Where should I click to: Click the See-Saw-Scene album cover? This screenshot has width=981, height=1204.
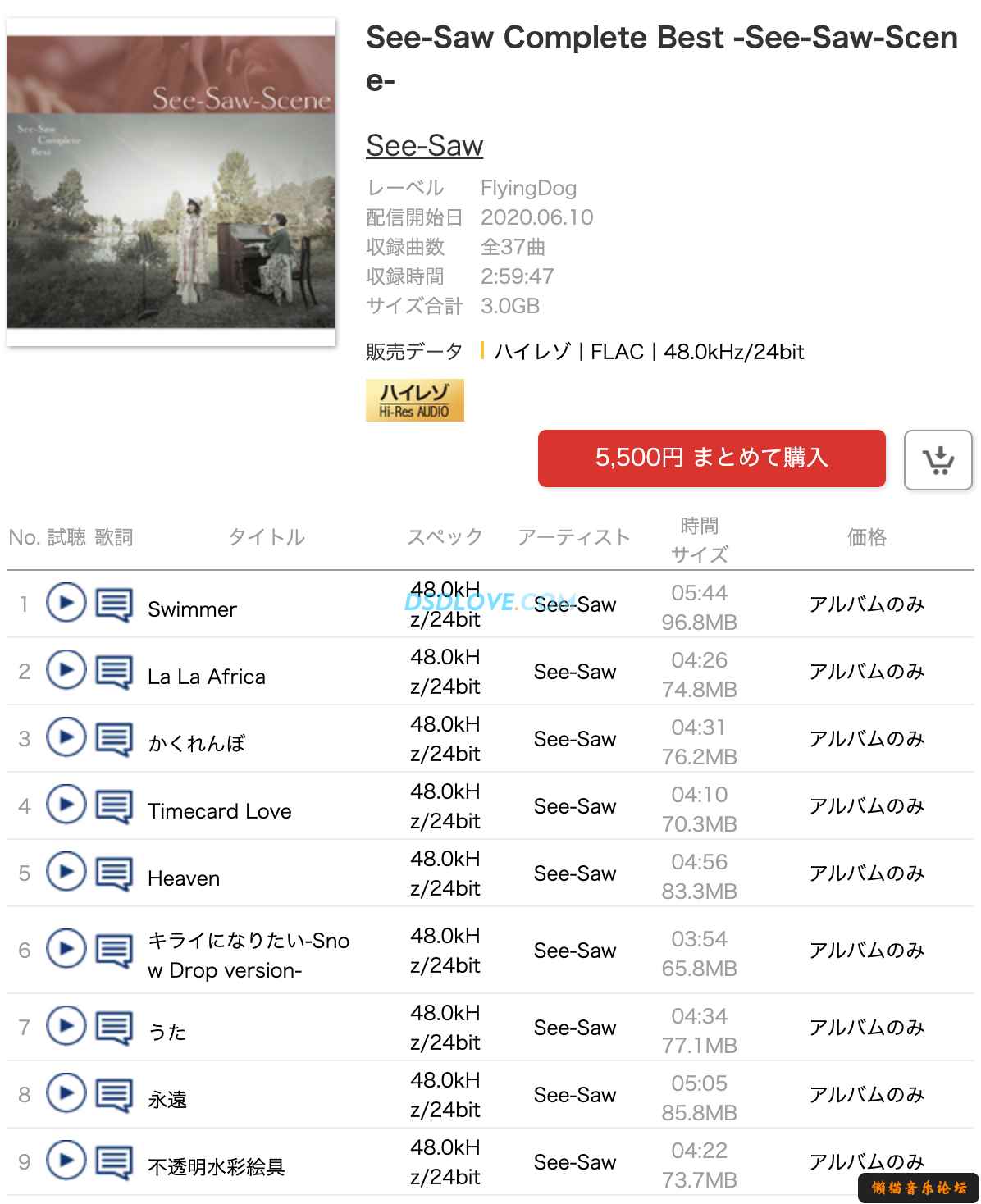pos(171,182)
